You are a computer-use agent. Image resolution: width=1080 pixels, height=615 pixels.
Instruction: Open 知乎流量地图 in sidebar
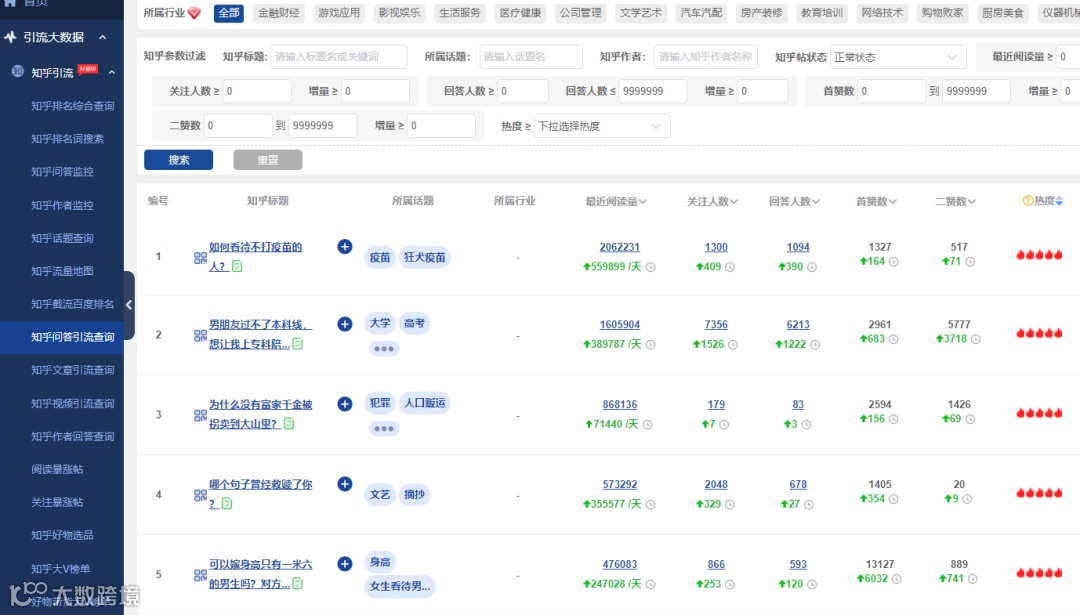point(62,271)
